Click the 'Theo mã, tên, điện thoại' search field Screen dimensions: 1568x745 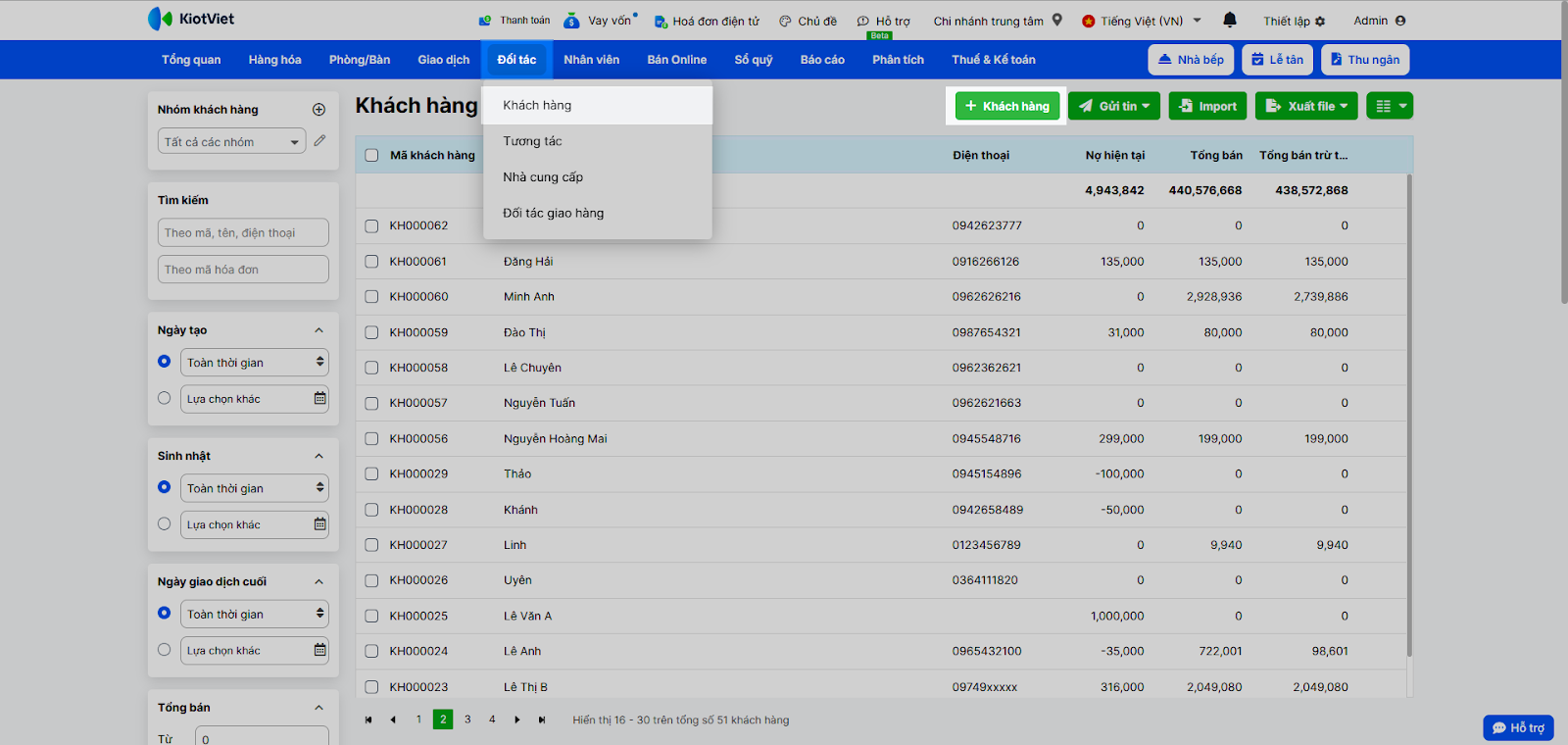pos(243,232)
